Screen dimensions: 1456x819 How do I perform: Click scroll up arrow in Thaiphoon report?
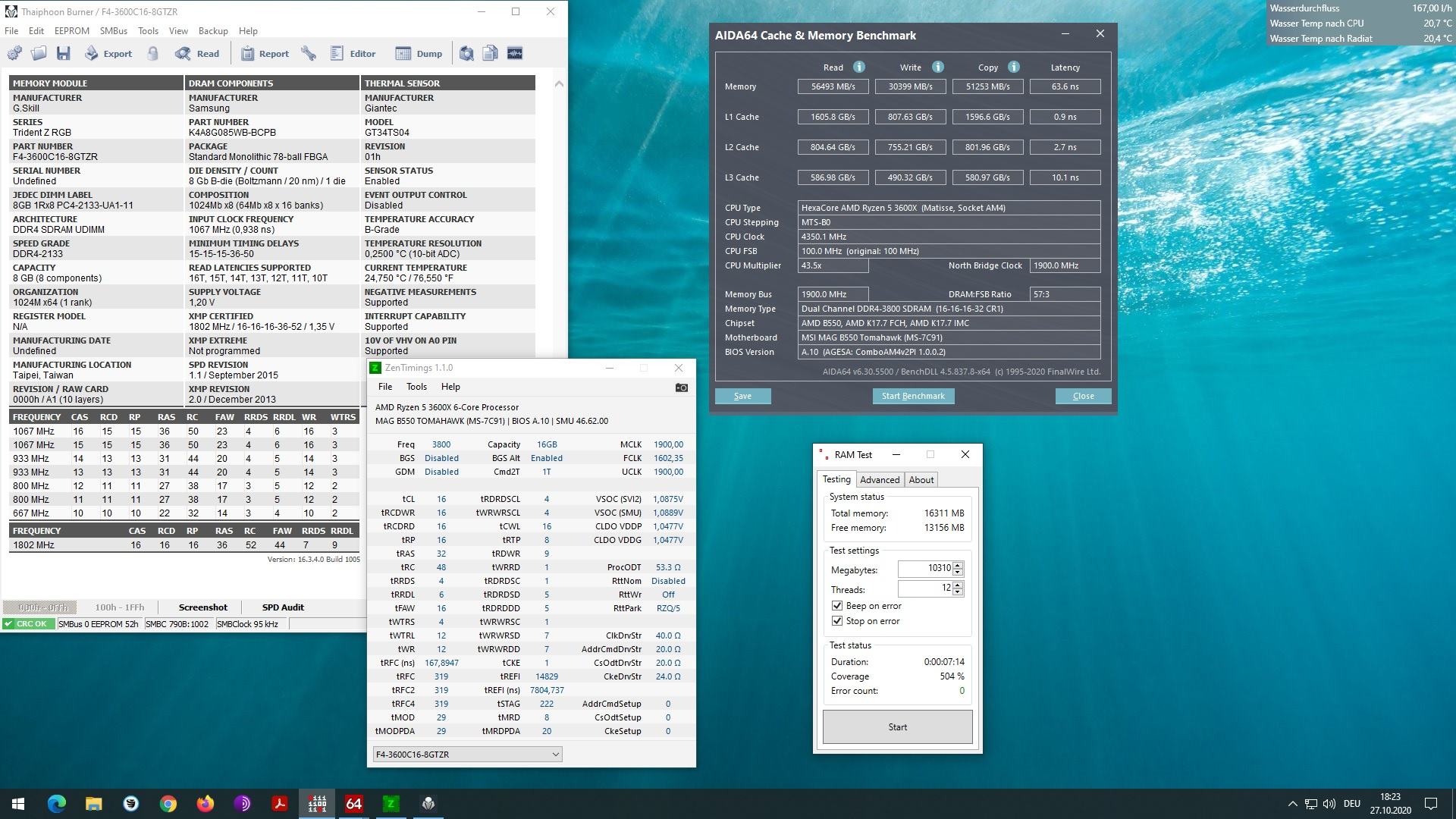point(559,83)
